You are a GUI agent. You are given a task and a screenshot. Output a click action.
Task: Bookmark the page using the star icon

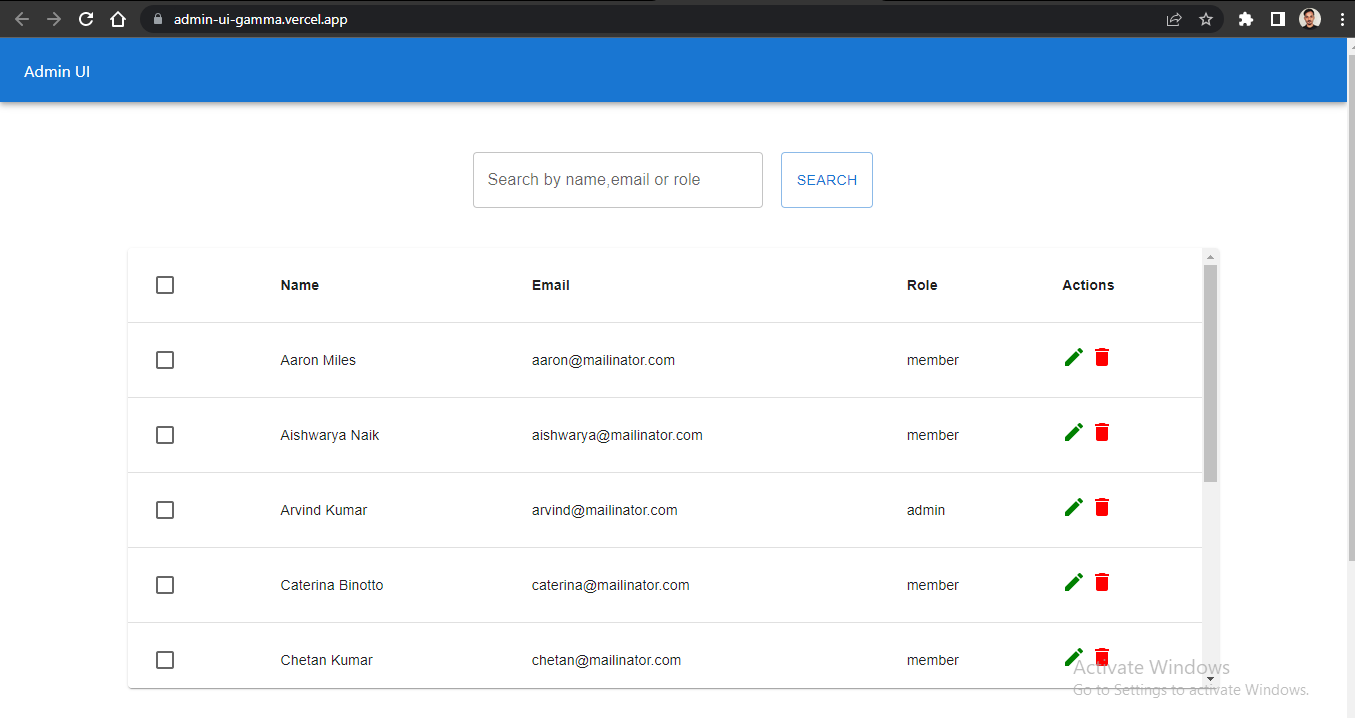pyautogui.click(x=1205, y=18)
